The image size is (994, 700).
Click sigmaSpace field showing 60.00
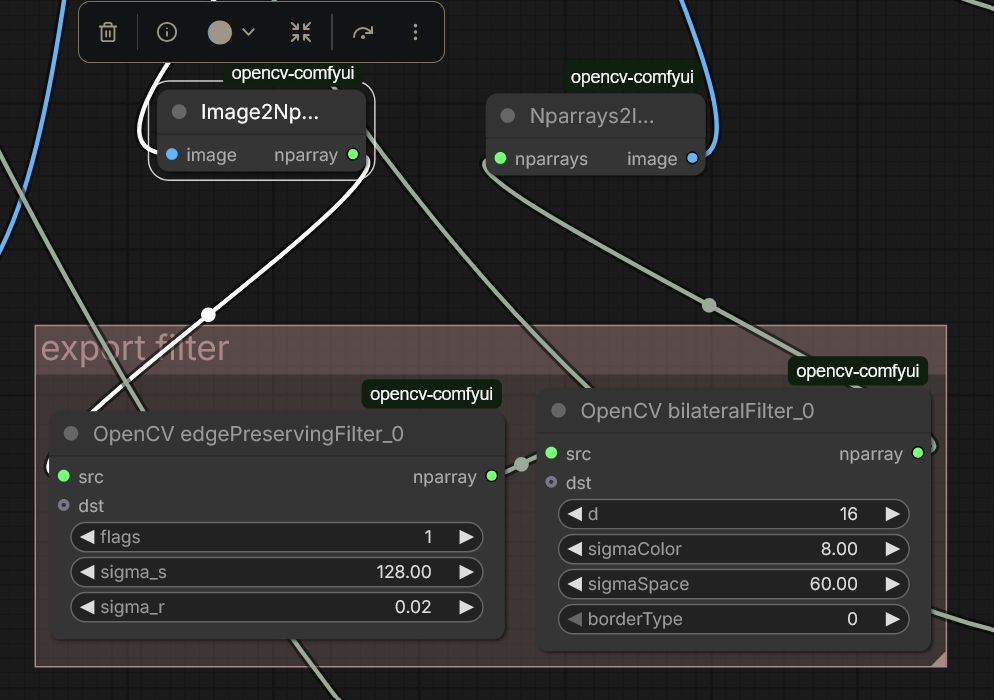(733, 583)
